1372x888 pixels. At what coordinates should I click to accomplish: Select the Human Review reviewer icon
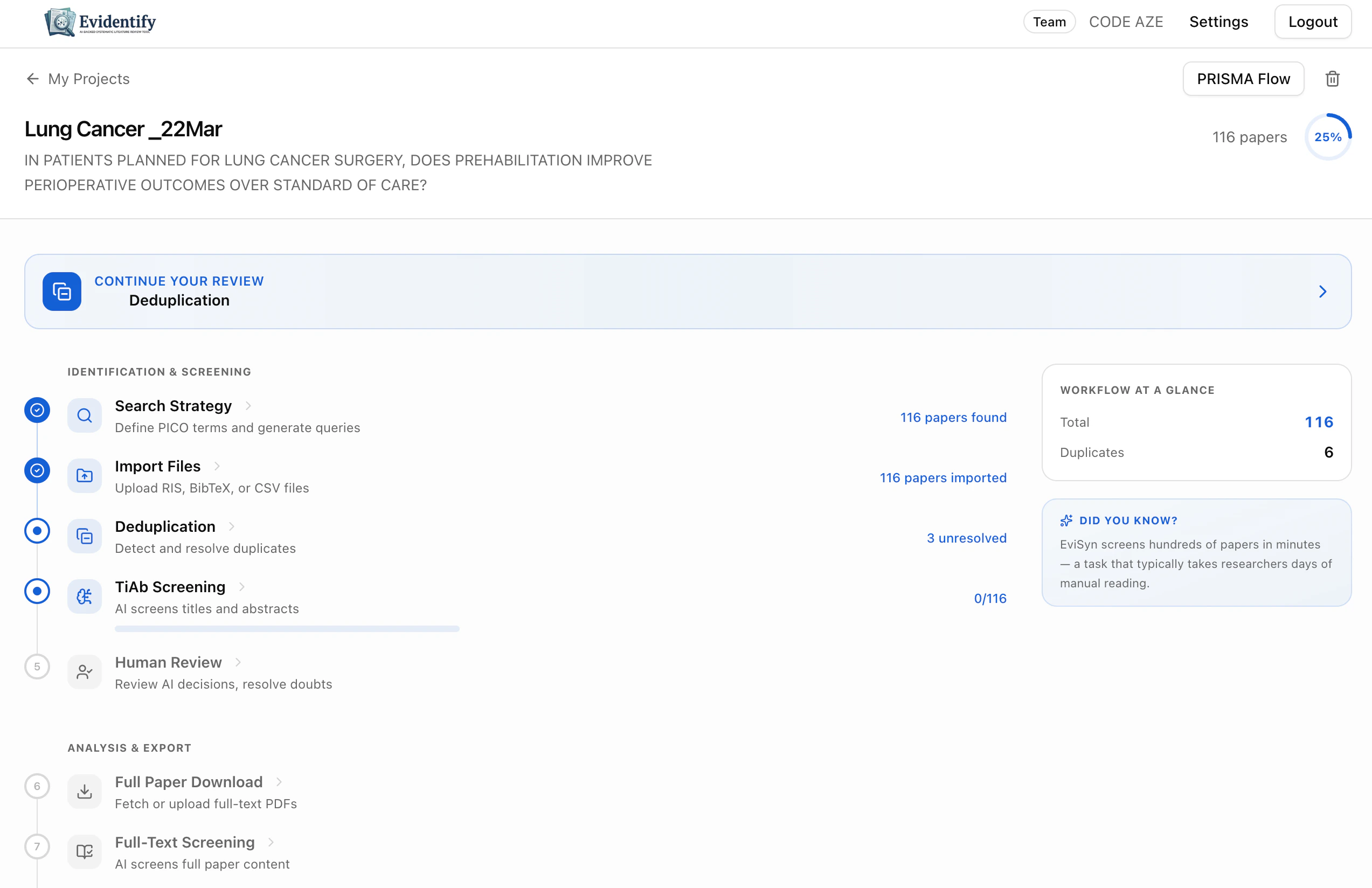tap(84, 671)
